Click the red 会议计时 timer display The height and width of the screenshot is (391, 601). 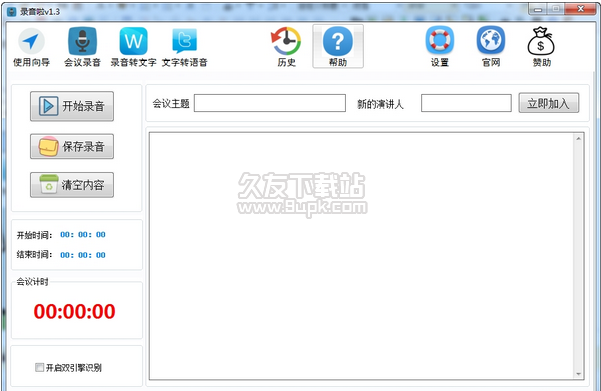click(x=74, y=311)
